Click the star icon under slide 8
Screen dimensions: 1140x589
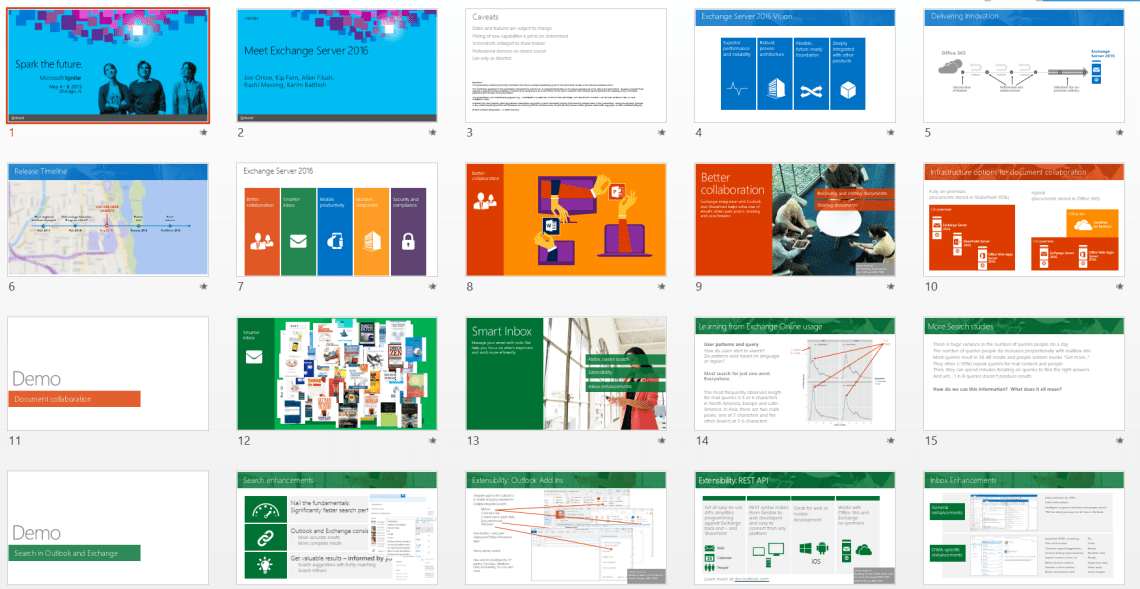(662, 286)
